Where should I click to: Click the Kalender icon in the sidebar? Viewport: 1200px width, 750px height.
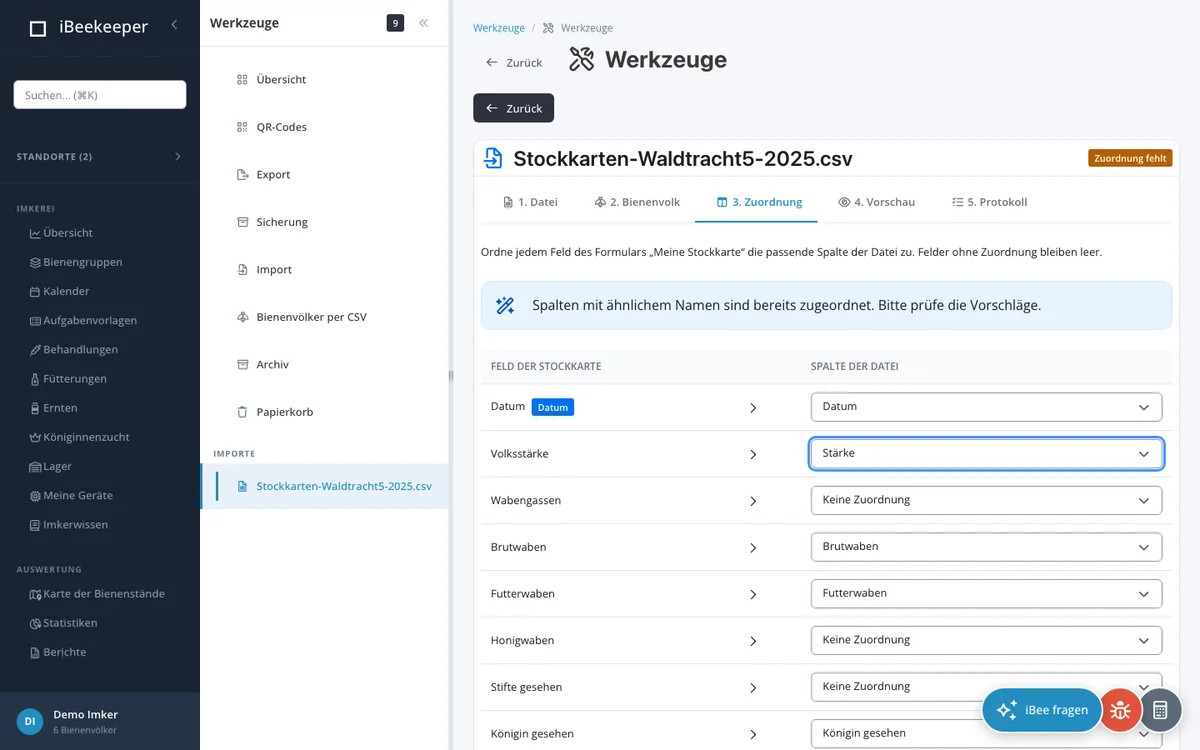point(35,292)
